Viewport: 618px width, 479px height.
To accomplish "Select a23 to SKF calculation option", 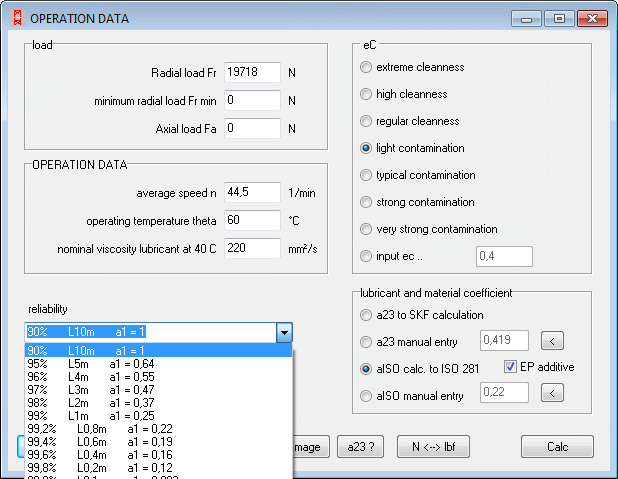I will [x=366, y=315].
